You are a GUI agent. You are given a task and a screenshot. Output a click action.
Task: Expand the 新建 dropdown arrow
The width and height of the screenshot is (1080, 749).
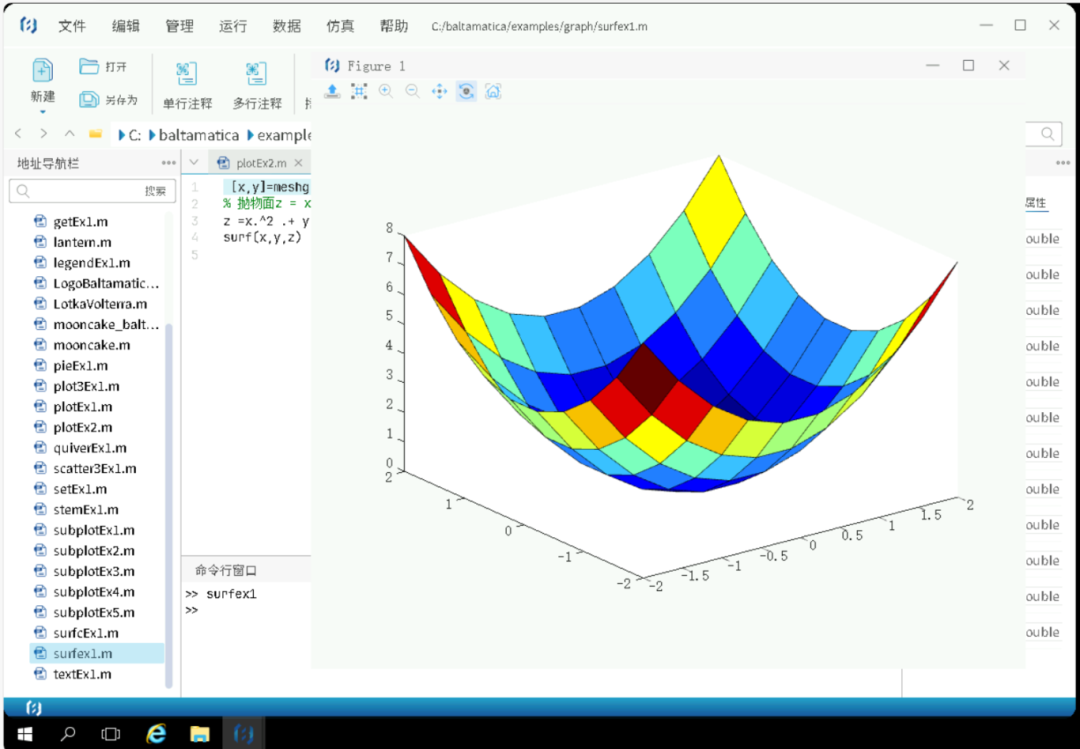(42, 112)
